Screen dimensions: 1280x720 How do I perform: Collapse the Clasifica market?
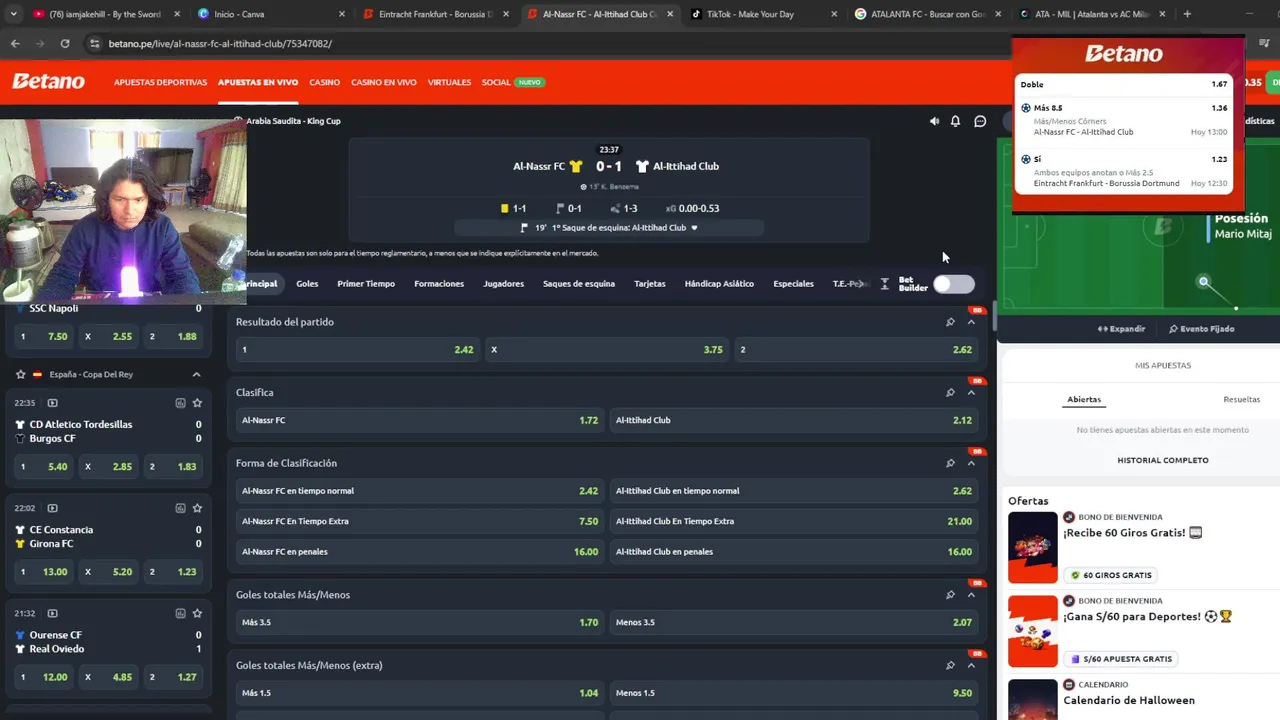971,393
